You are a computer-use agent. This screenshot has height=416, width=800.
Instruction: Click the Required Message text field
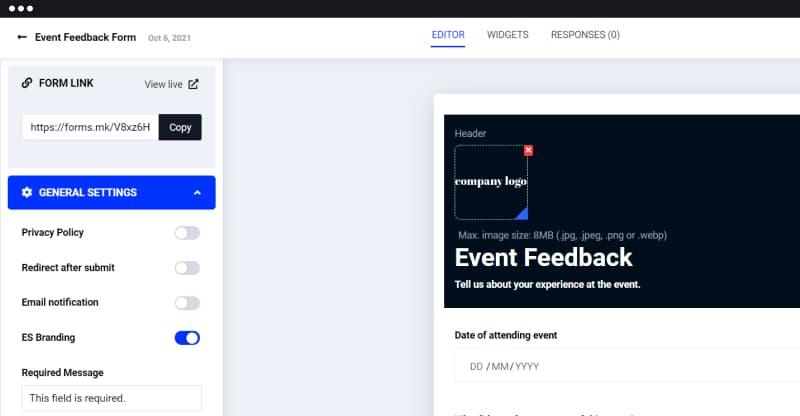pos(112,398)
